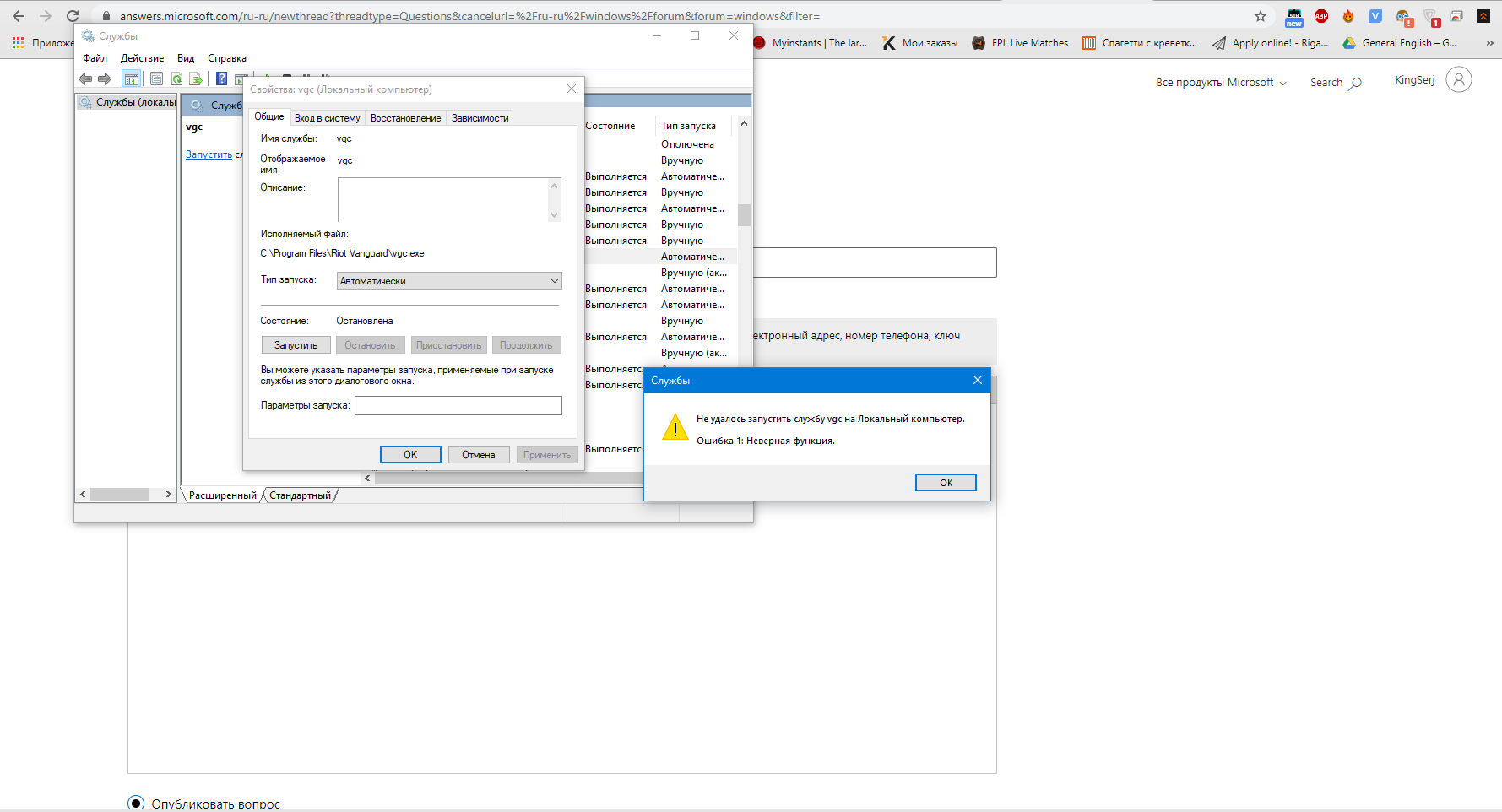Click the Forward arrow in Services toolbar

(105, 78)
